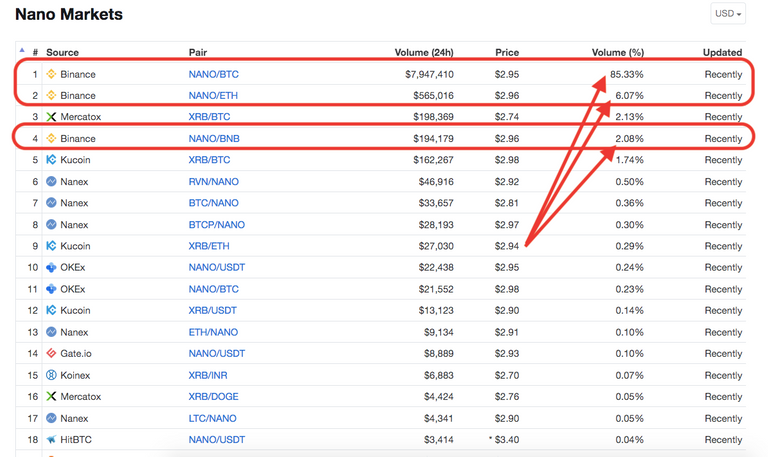This screenshot has width=768, height=457.
Task: Click Kucoin logo in row 5
Action: pyautogui.click(x=51, y=160)
